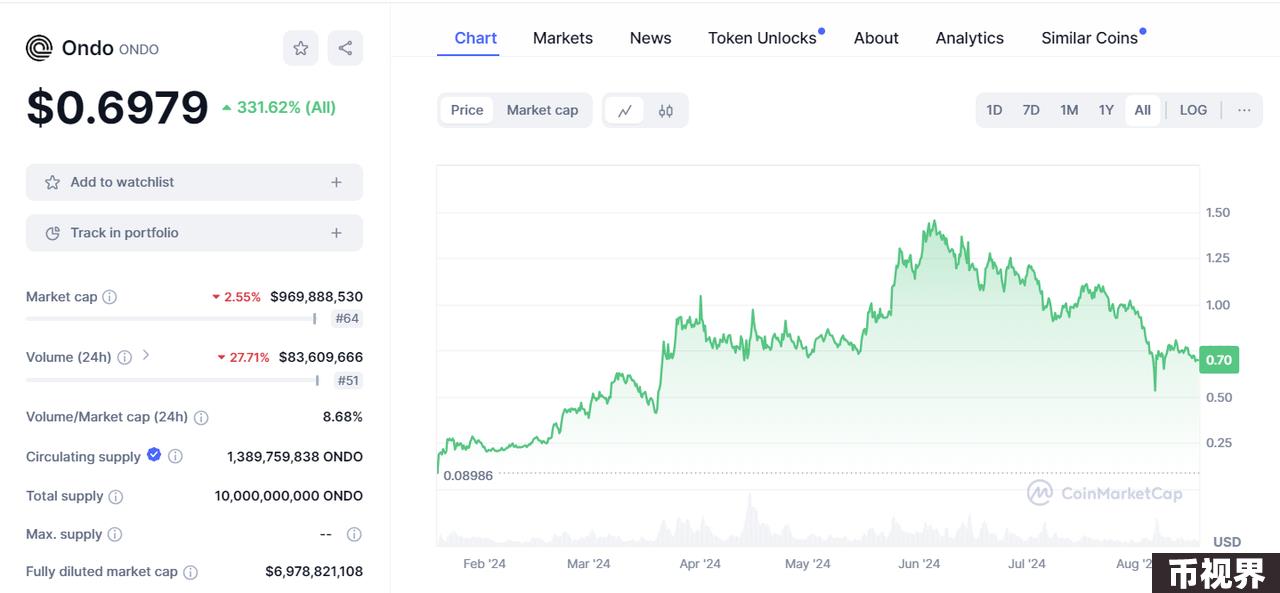Click the Circulating supply verified badge
The height and width of the screenshot is (593, 1280).
pos(154,455)
